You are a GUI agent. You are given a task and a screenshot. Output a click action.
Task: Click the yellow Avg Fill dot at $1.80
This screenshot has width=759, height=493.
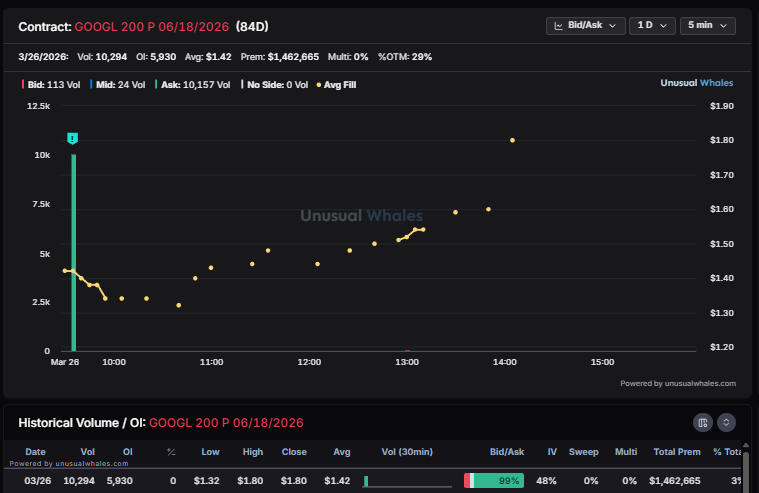click(x=512, y=140)
